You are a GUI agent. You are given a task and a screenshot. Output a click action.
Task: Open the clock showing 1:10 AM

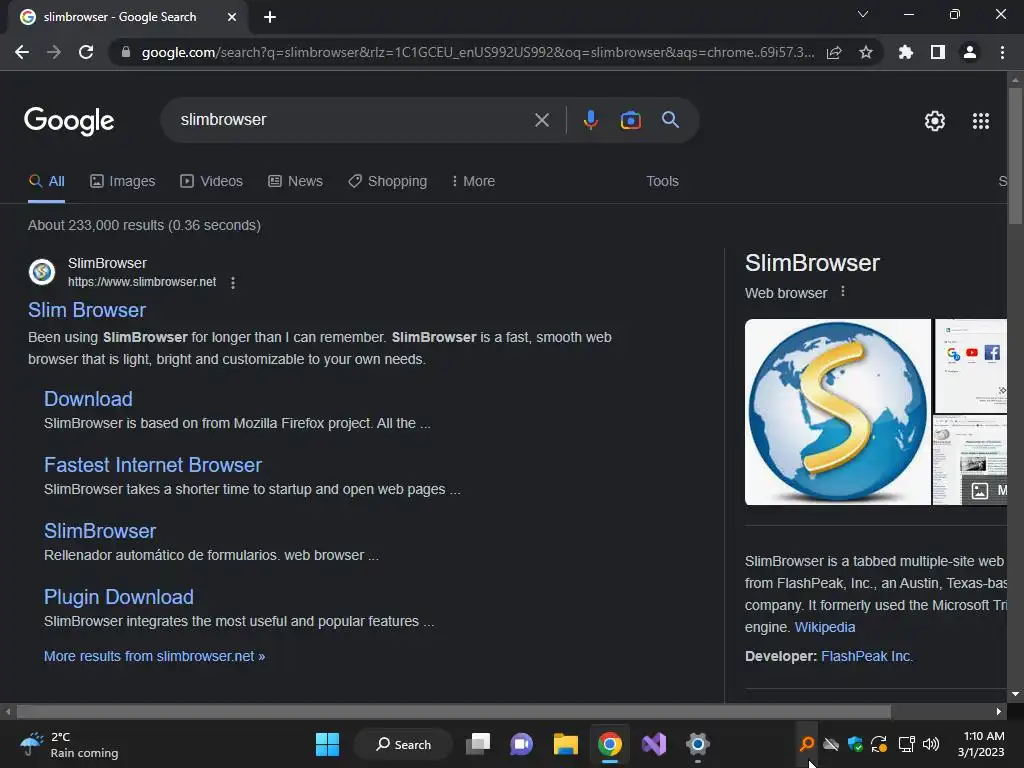[981, 744]
